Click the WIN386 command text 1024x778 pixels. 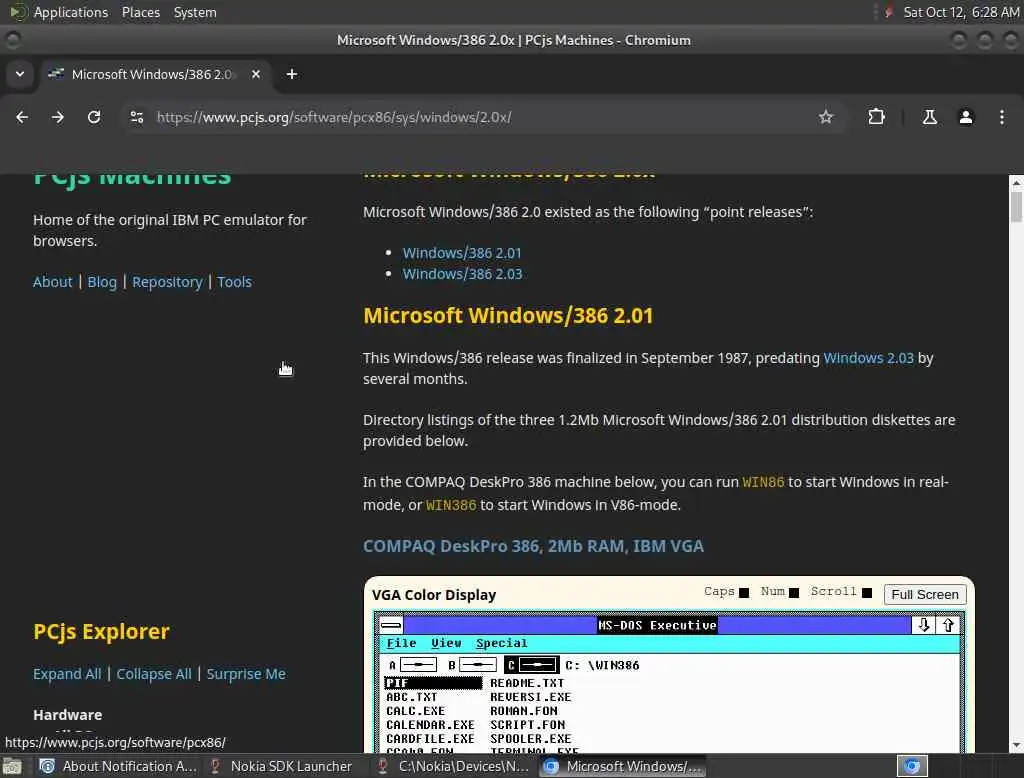click(x=451, y=505)
